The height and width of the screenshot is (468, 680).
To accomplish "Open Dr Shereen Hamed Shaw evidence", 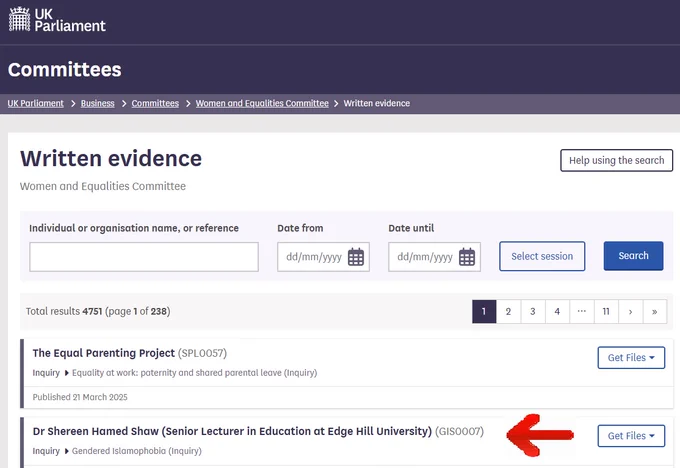I will click(x=232, y=432).
